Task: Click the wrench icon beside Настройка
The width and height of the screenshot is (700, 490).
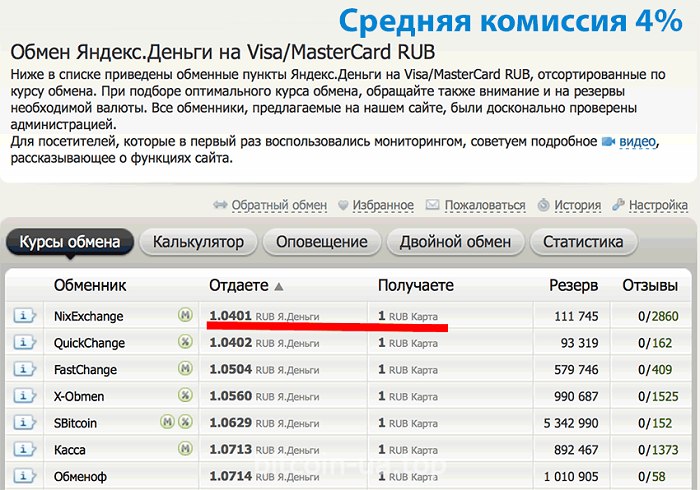Action: pyautogui.click(x=618, y=204)
